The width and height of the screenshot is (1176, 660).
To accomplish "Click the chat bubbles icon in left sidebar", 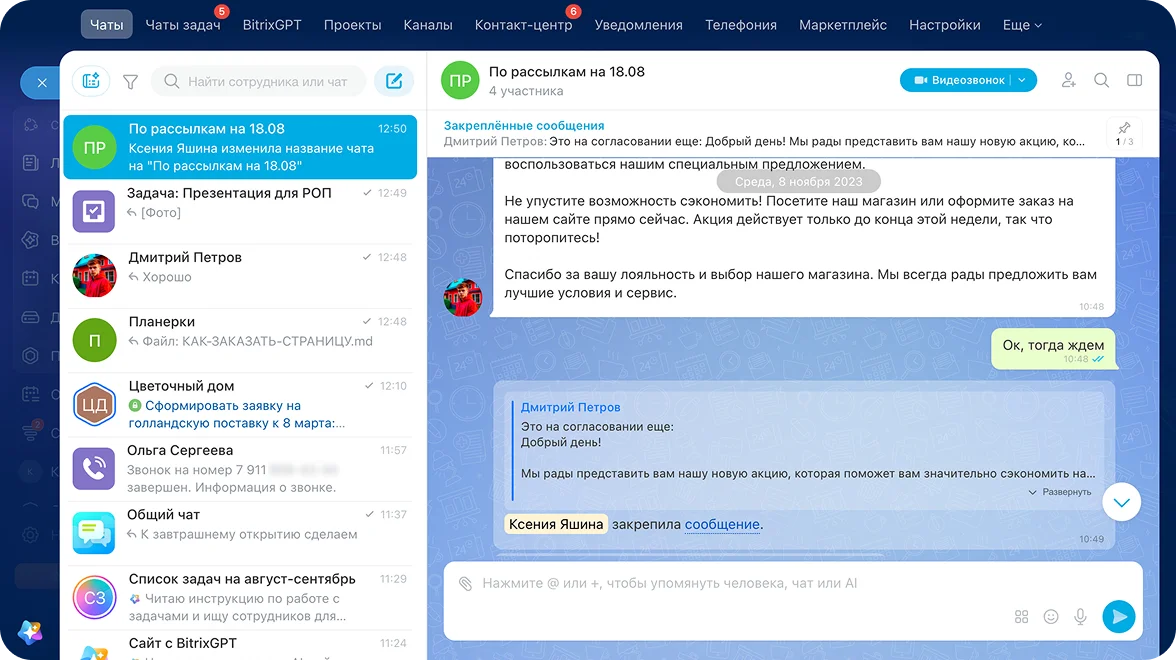I will click(30, 201).
